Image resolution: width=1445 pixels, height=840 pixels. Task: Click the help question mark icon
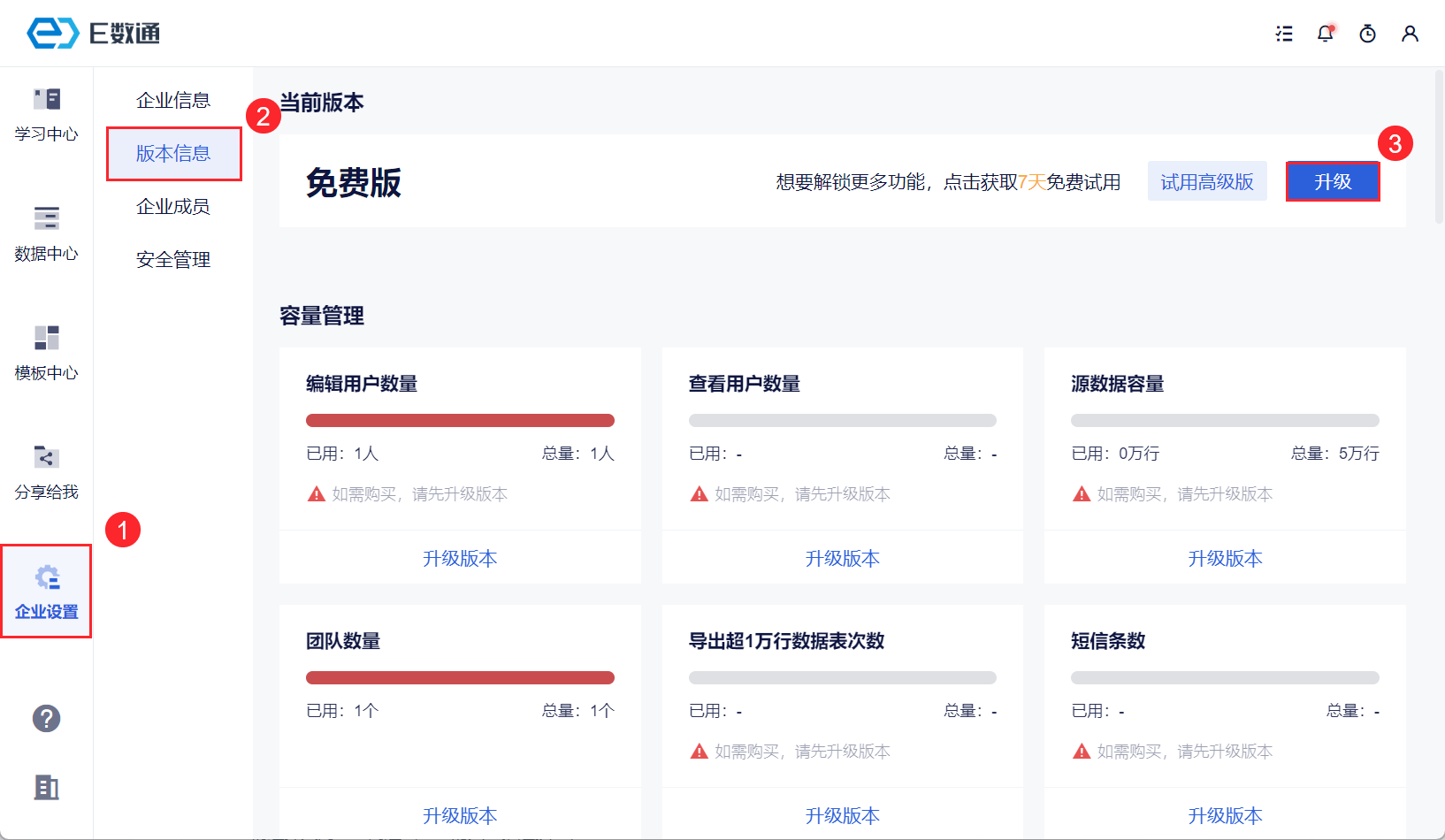pyautogui.click(x=46, y=718)
